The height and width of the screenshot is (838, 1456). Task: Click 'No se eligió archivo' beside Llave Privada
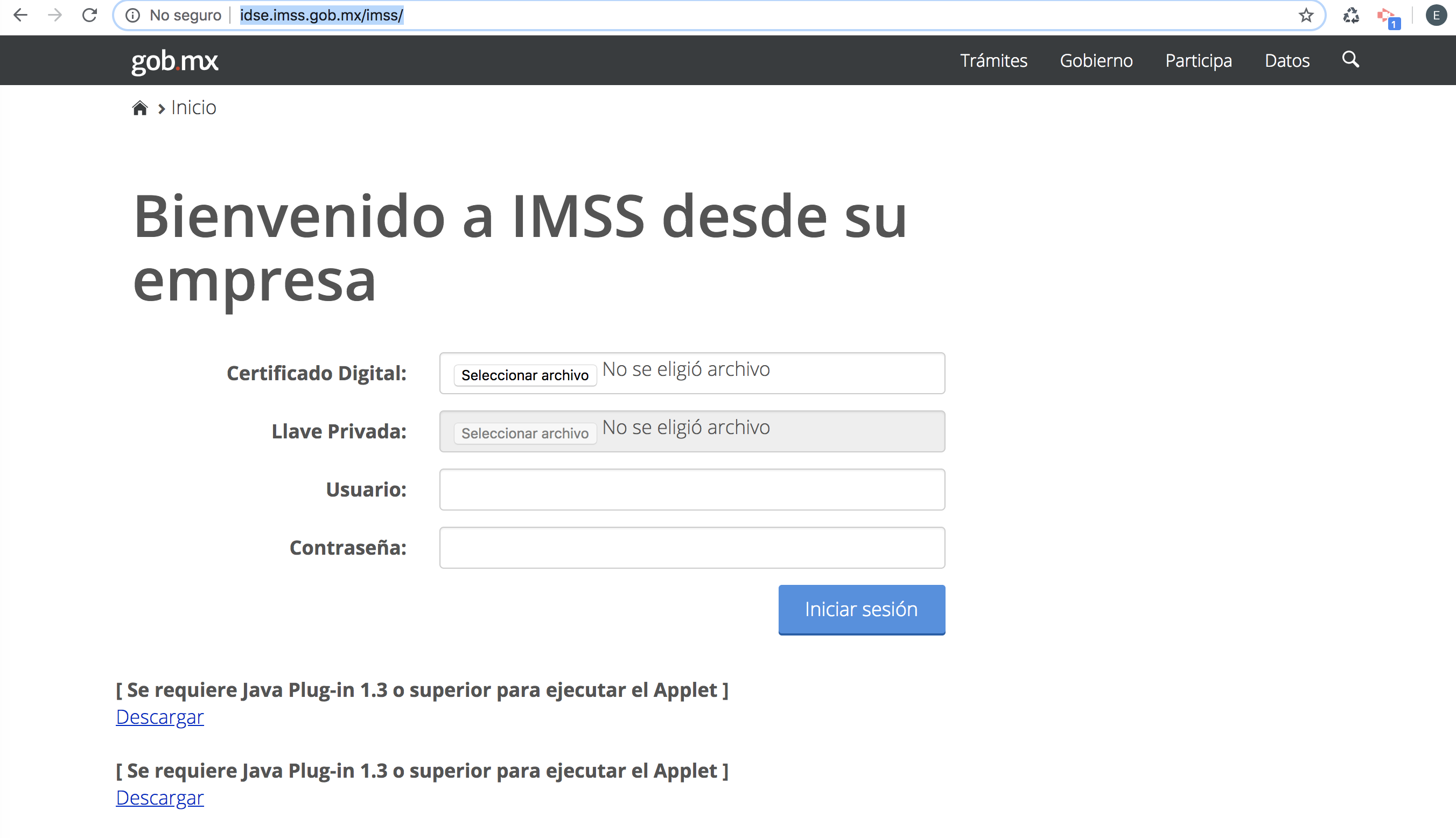685,428
